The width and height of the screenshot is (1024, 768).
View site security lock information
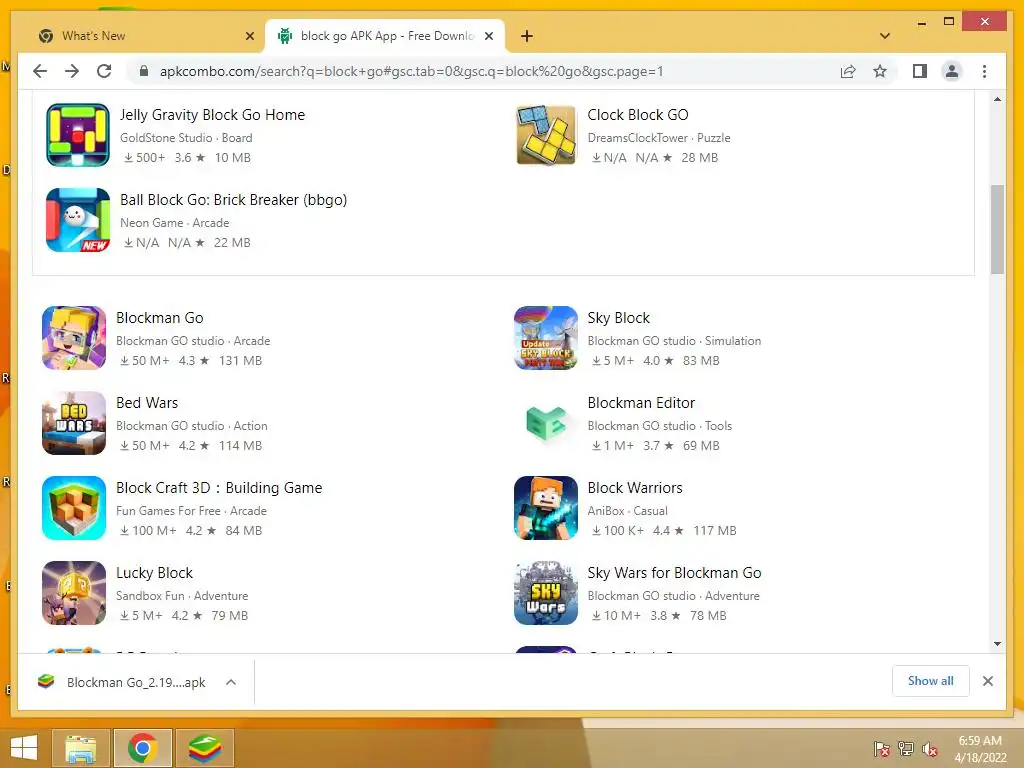coord(144,71)
